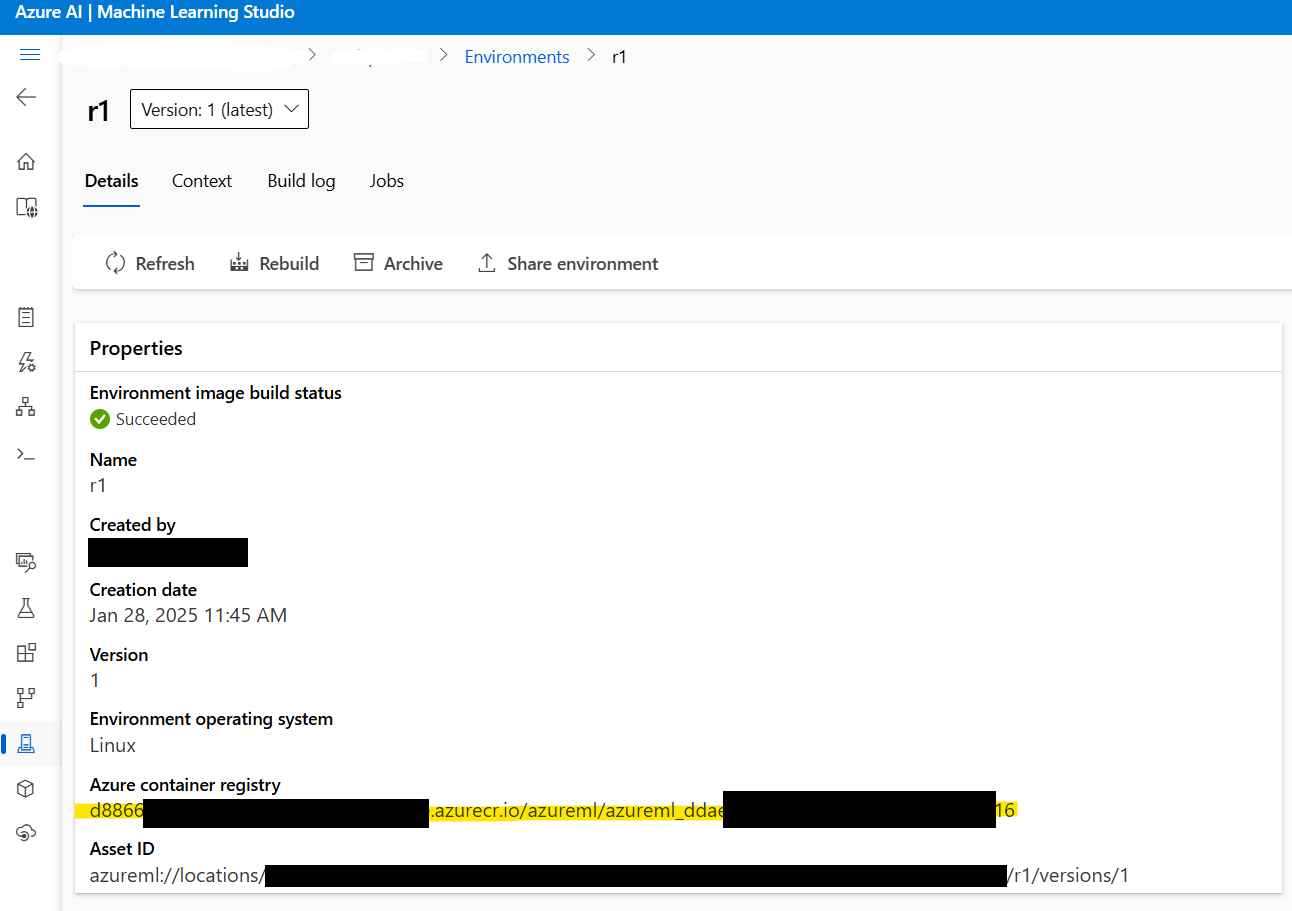1292x911 pixels.
Task: Open the Model catalog sidebar icon
Action: click(x=27, y=207)
